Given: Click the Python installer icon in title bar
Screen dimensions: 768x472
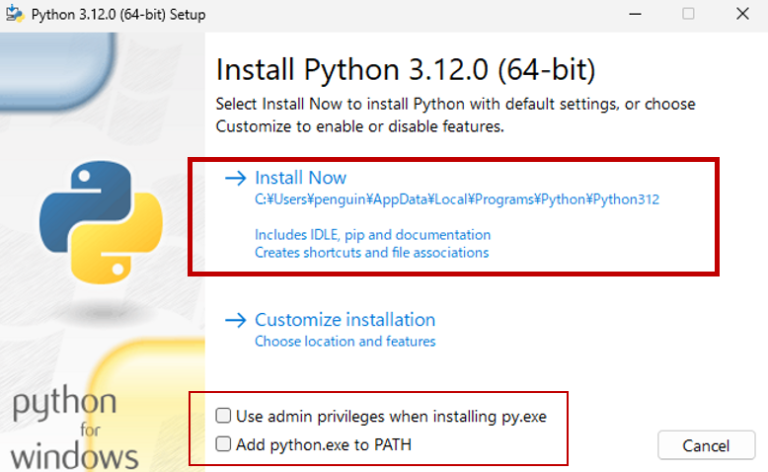Looking at the screenshot, I should click(x=14, y=14).
